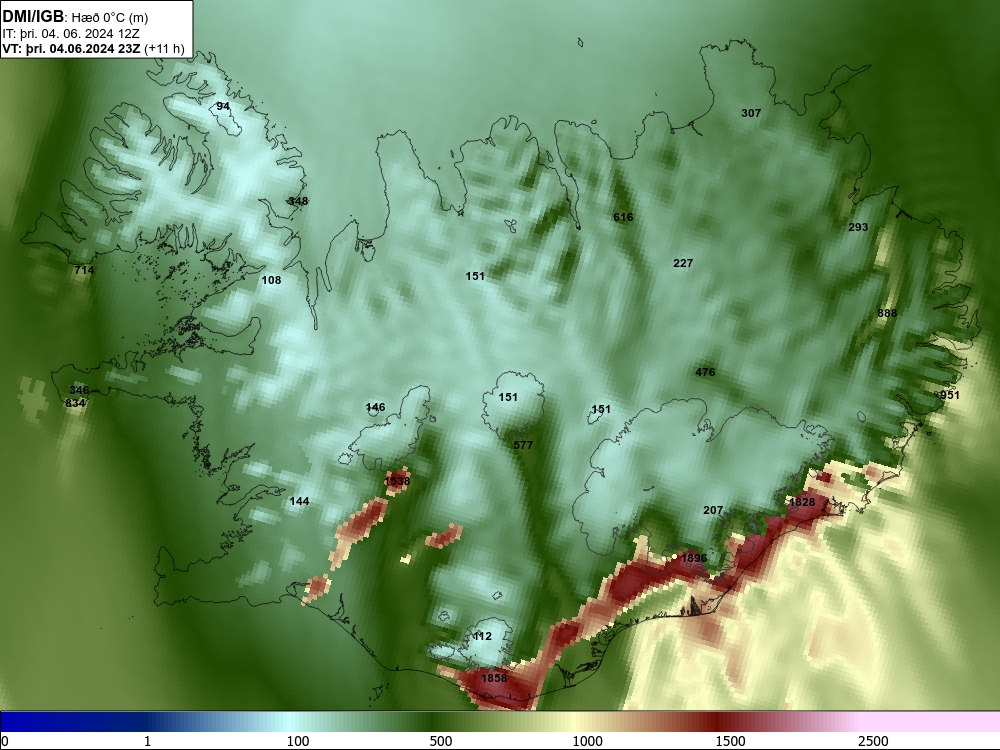Click the map value 1858

tap(494, 678)
